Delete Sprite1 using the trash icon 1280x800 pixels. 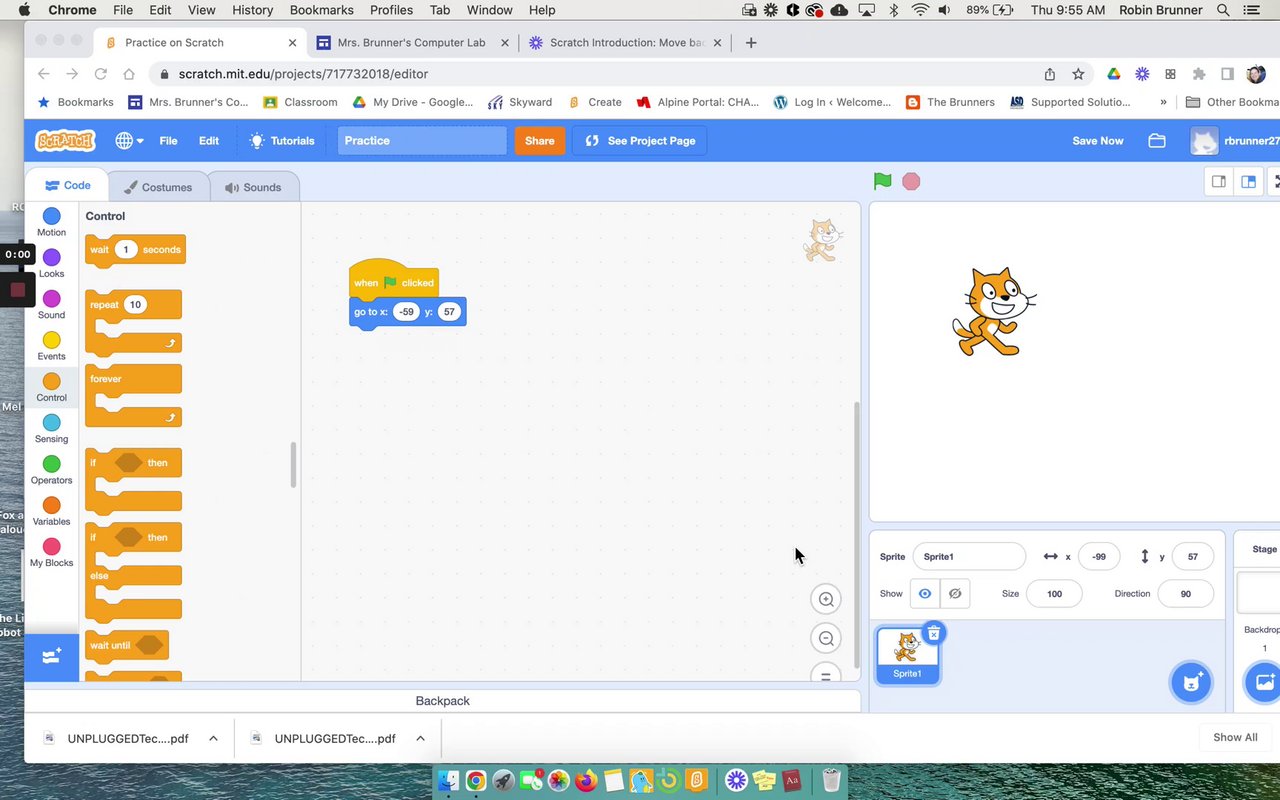coord(933,633)
